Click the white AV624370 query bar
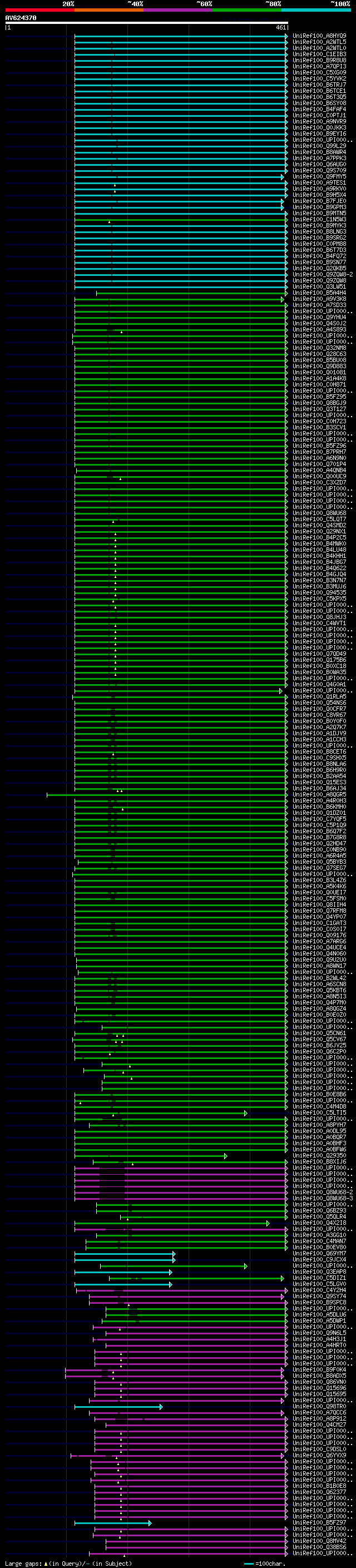This screenshot has height=1568, width=356. pyautogui.click(x=146, y=23)
